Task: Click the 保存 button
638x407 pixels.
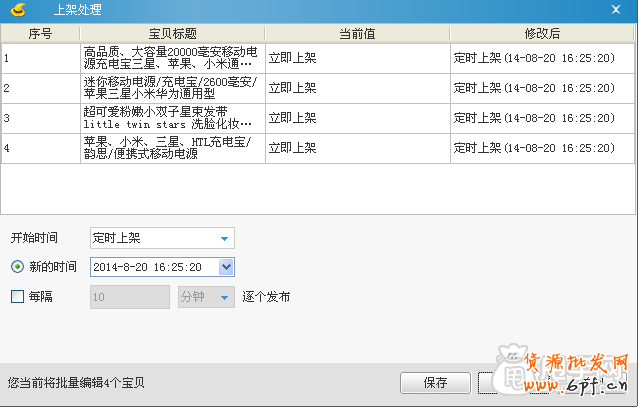Action: [x=435, y=383]
